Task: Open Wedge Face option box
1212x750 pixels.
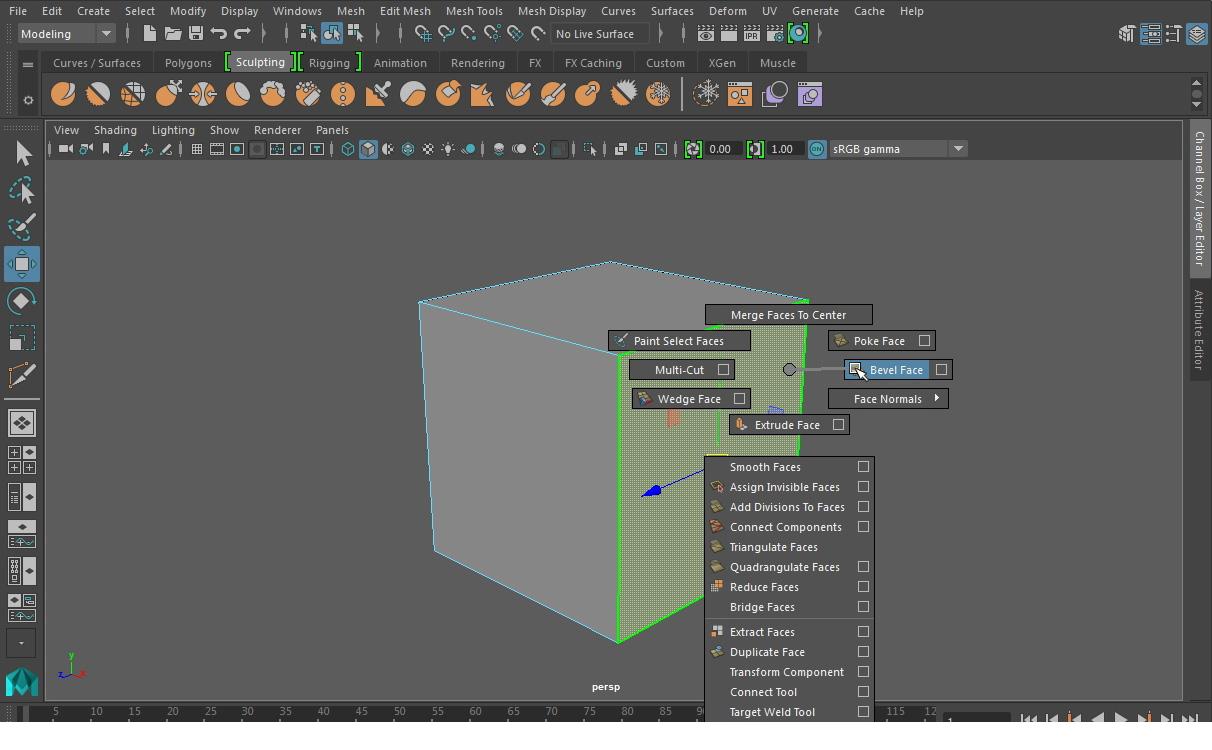Action: 739,399
